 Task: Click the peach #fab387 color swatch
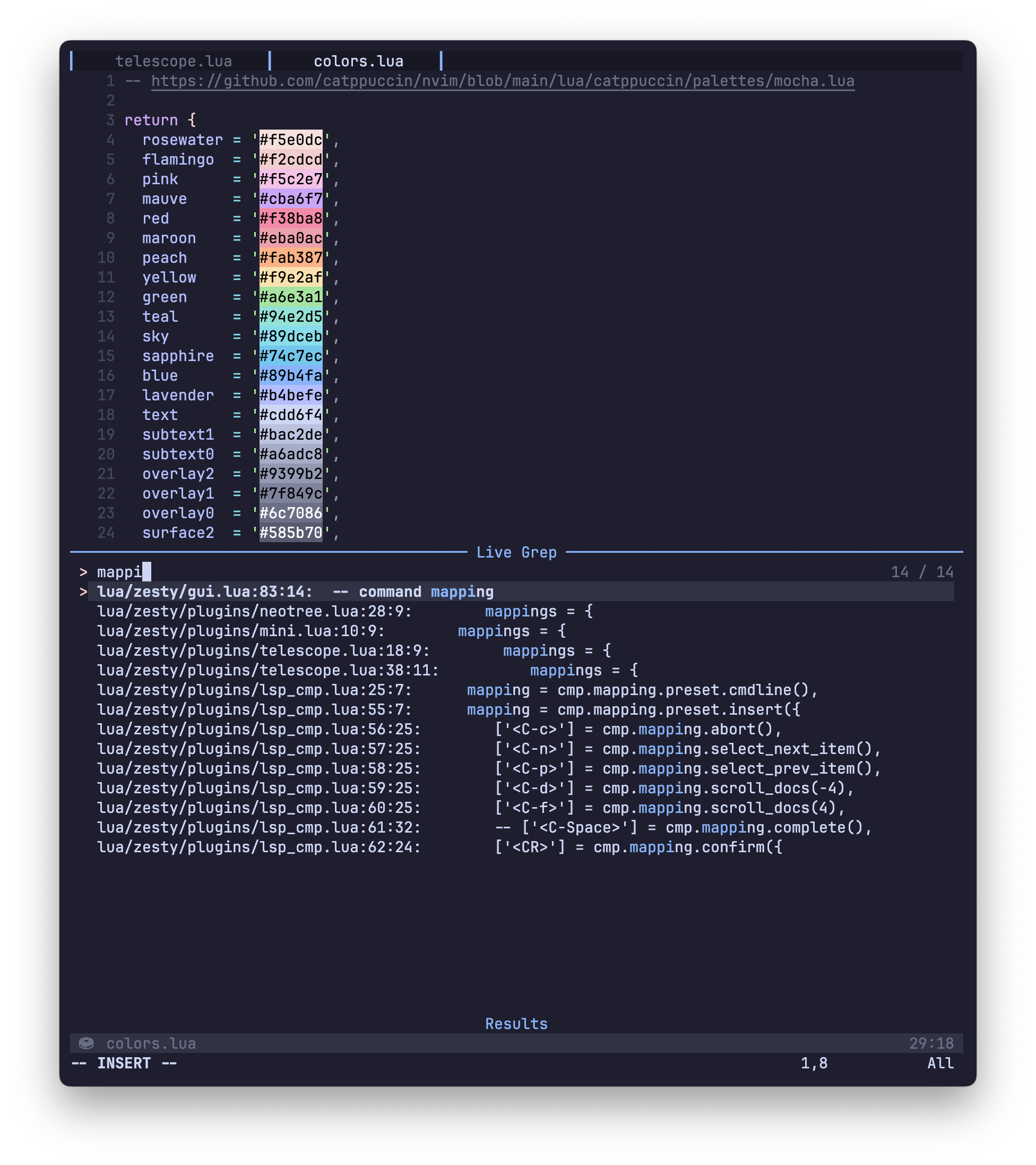(x=290, y=258)
